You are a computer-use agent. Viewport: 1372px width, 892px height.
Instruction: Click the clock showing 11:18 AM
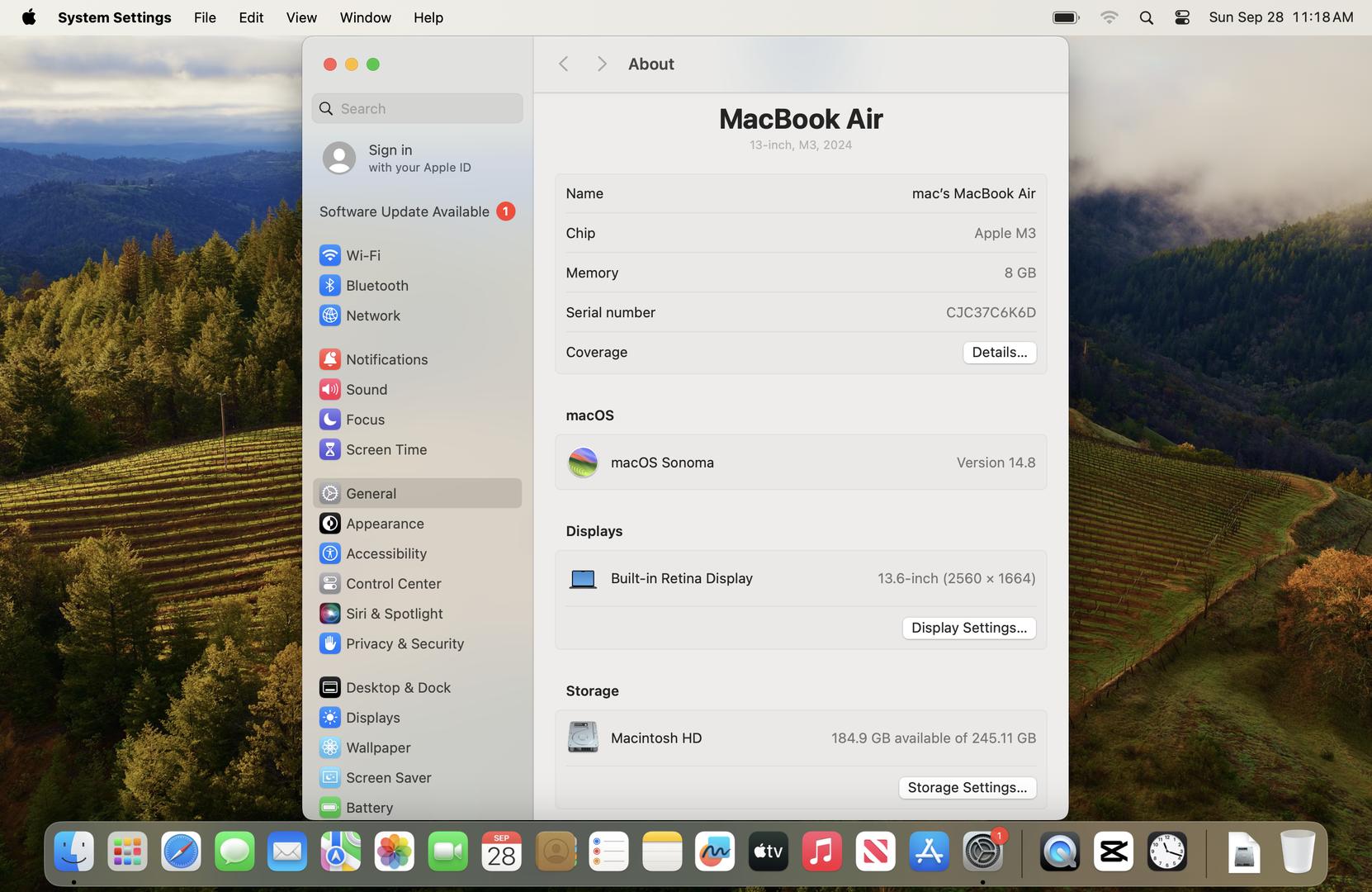coord(1280,17)
